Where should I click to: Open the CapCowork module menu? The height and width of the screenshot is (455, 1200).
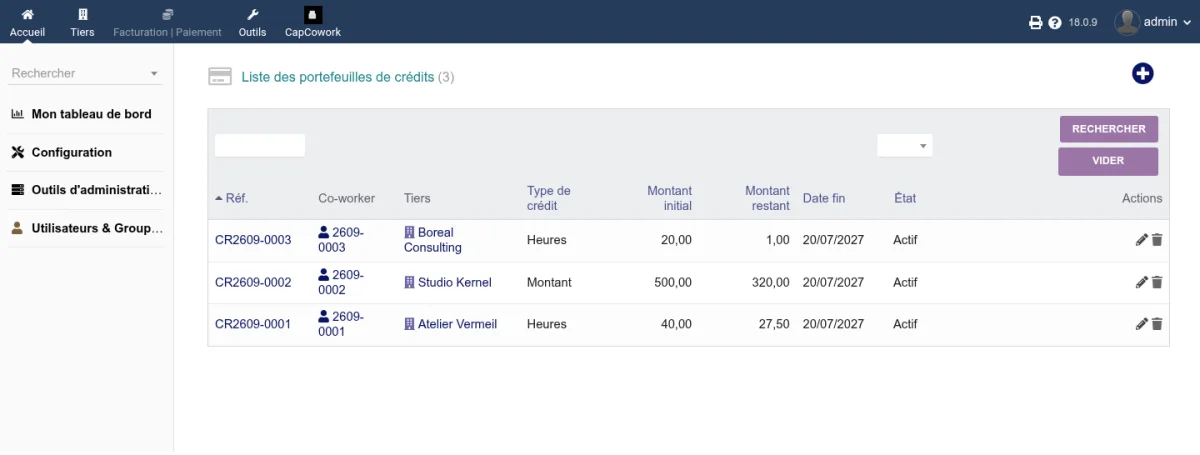(313, 22)
